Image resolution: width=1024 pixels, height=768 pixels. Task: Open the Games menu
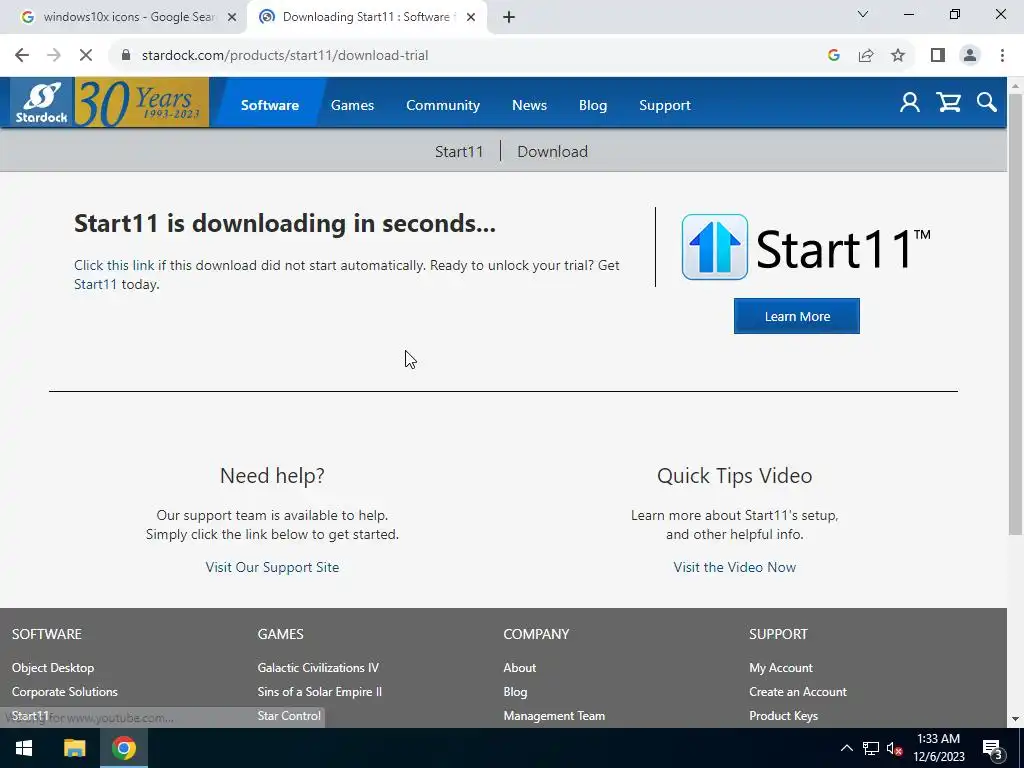click(352, 105)
